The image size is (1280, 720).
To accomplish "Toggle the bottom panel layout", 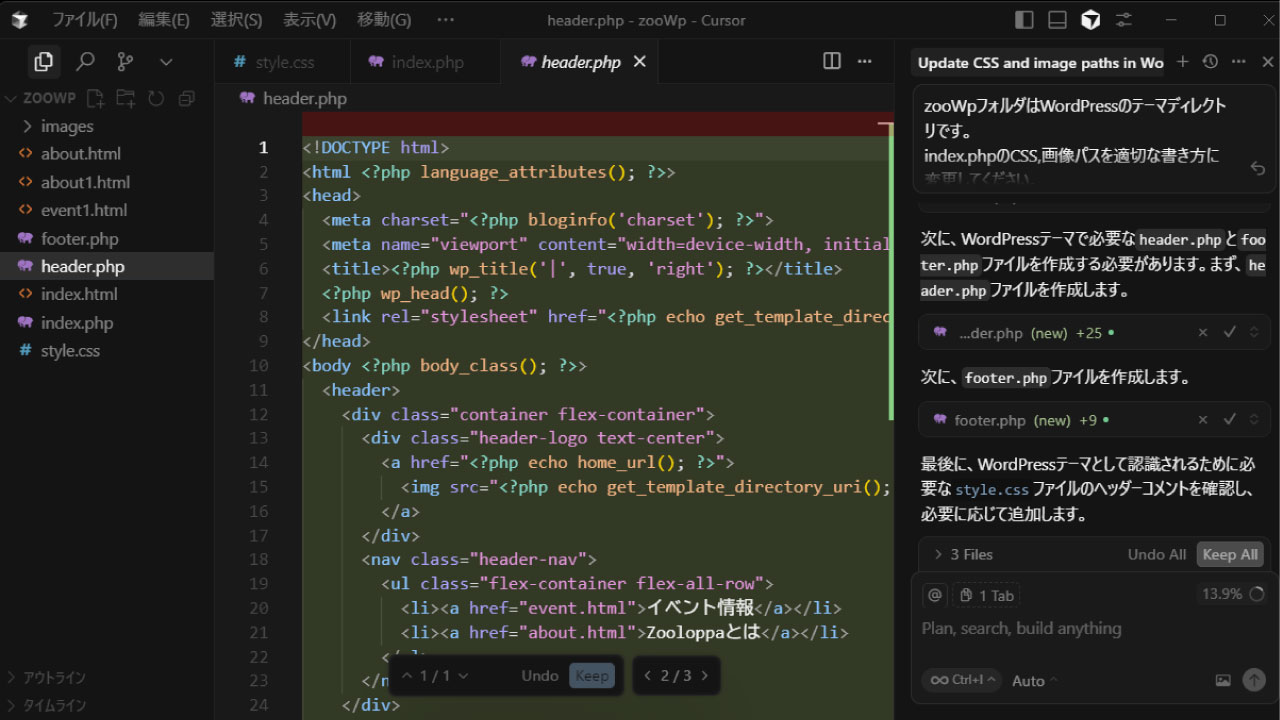I will click(x=1057, y=20).
